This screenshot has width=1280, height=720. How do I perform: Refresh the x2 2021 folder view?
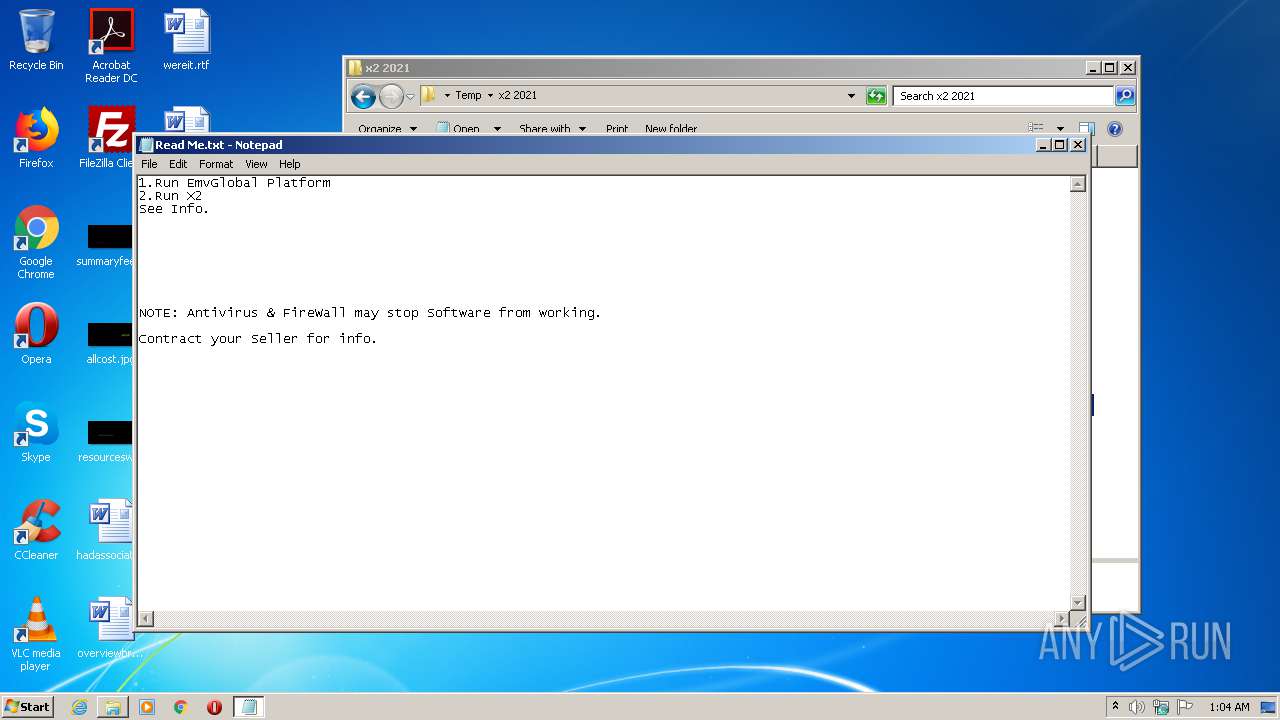click(876, 96)
